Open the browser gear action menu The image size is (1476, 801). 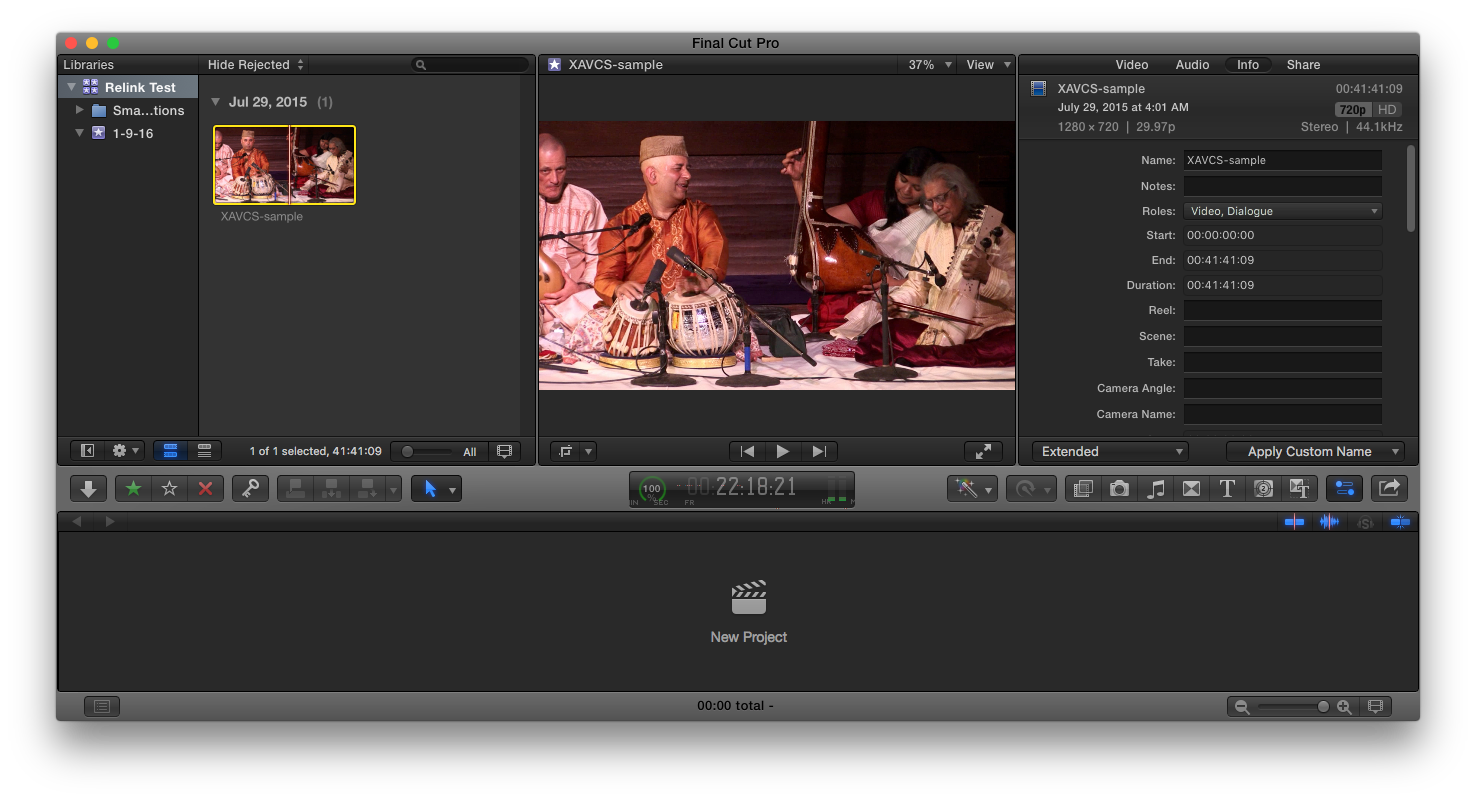(126, 451)
